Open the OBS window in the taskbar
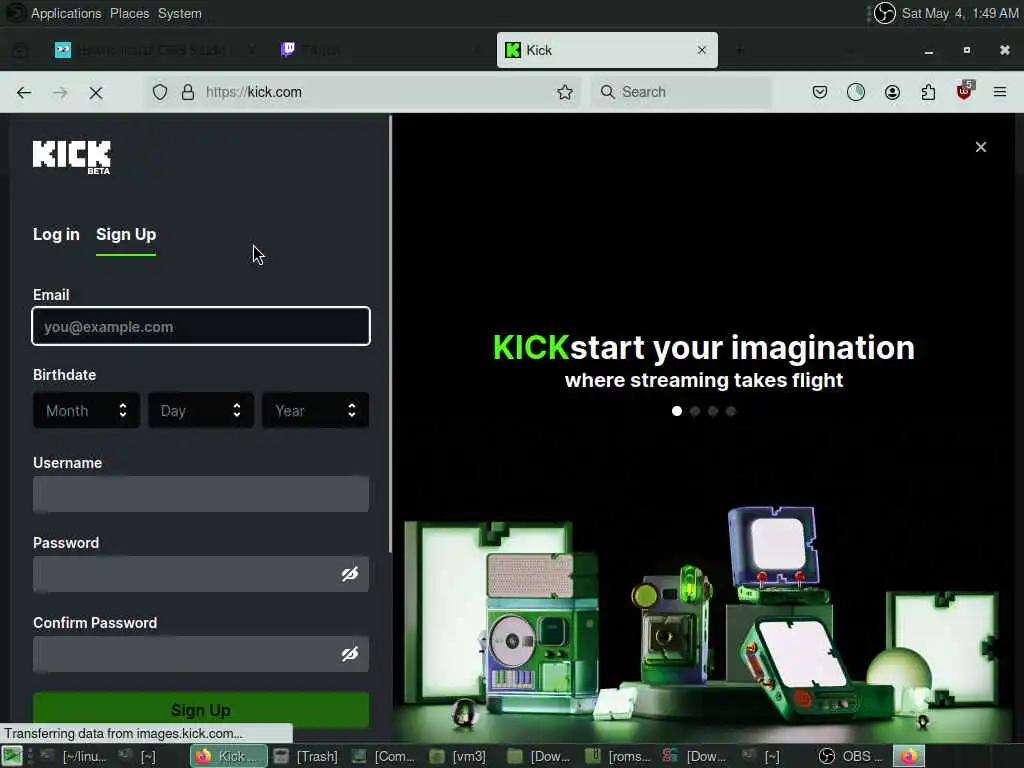Screen dimensions: 1024x768 point(851,756)
